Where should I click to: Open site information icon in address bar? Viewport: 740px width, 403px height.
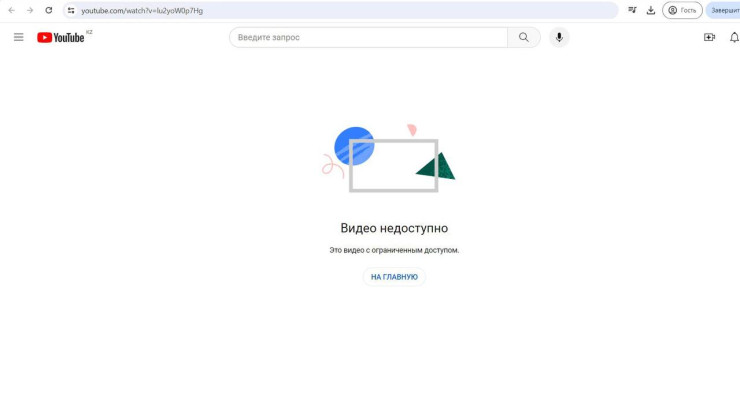tap(71, 10)
